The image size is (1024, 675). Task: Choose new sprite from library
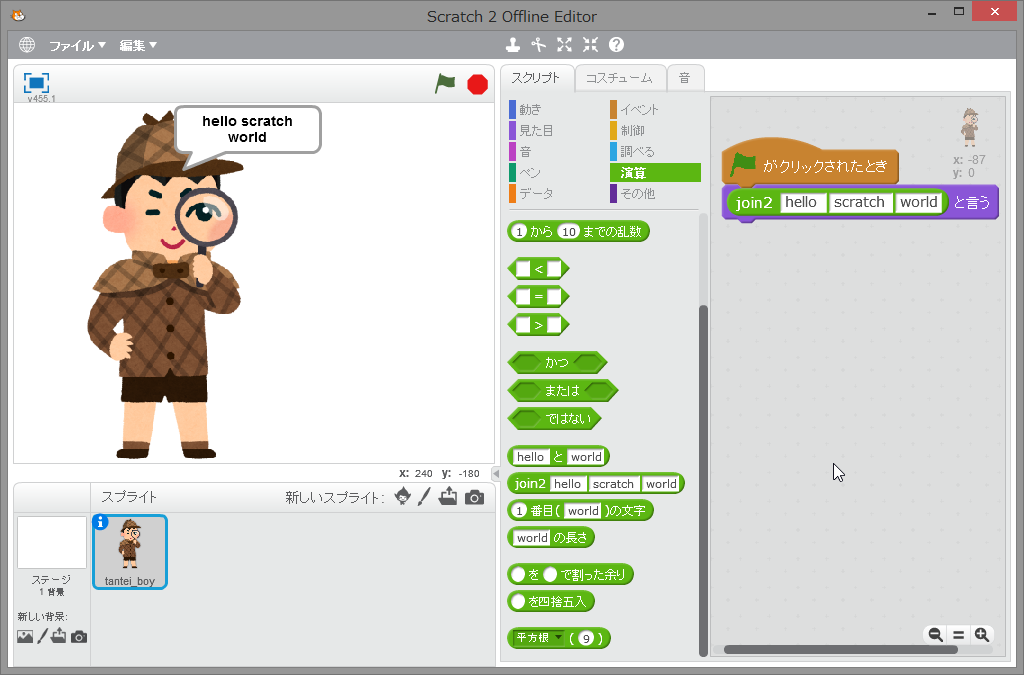[403, 497]
